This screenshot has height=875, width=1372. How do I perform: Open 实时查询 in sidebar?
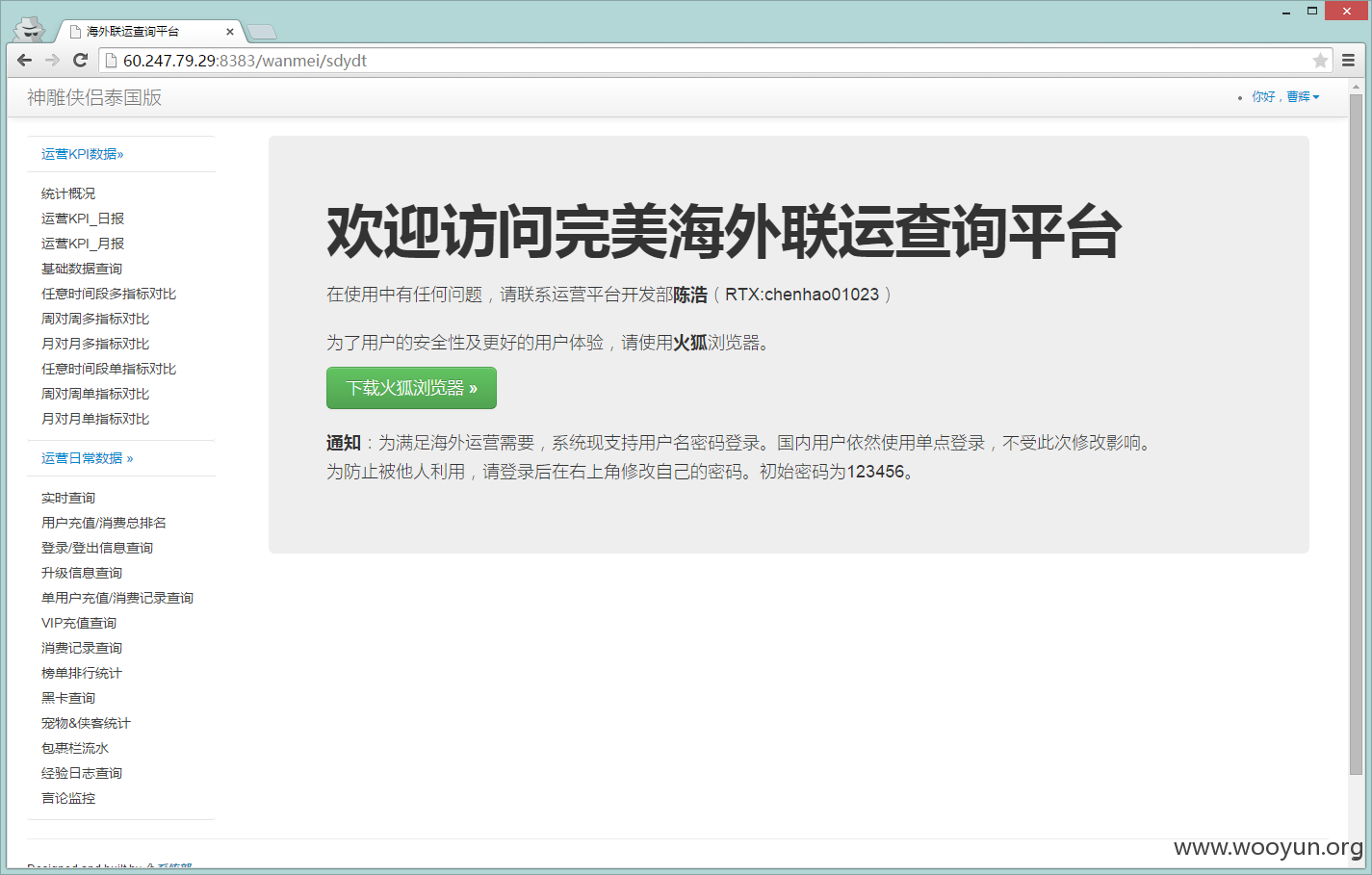68,498
